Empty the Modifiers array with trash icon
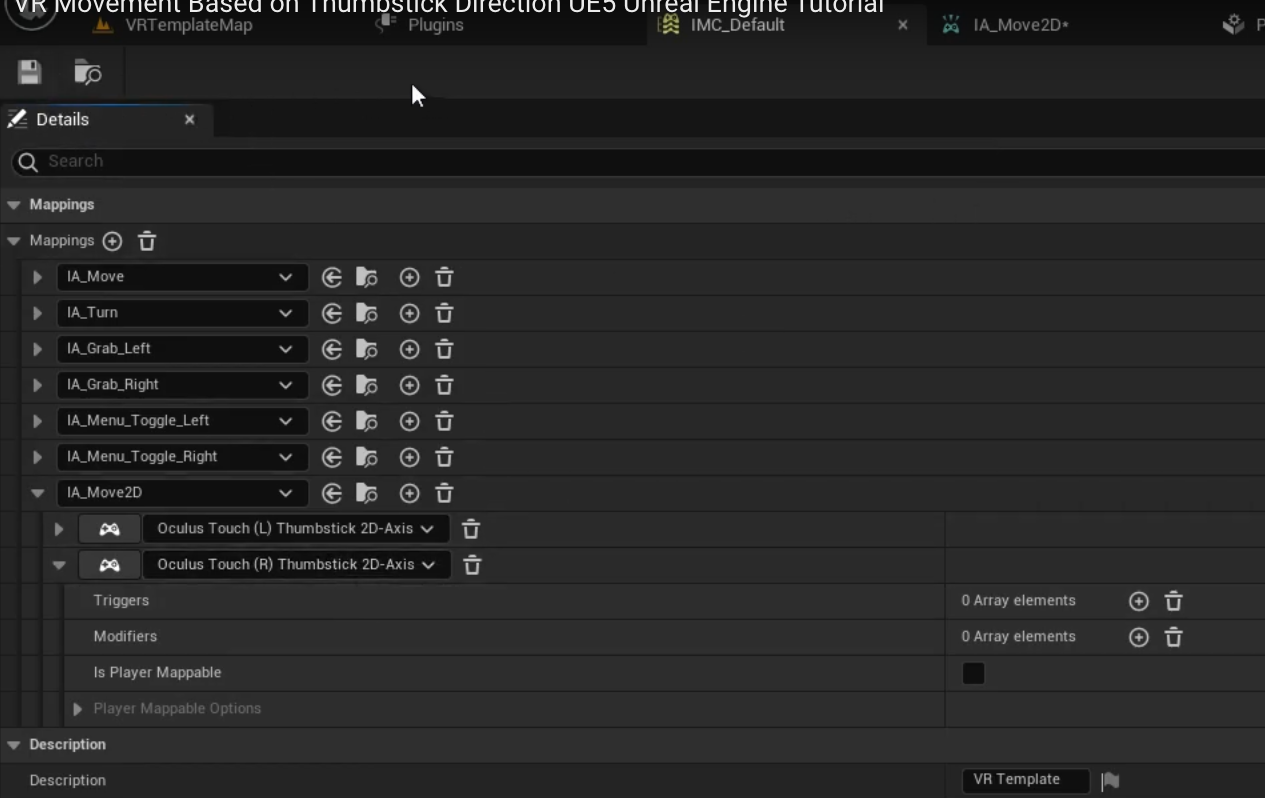Viewport: 1265px width, 798px height. [x=1173, y=637]
